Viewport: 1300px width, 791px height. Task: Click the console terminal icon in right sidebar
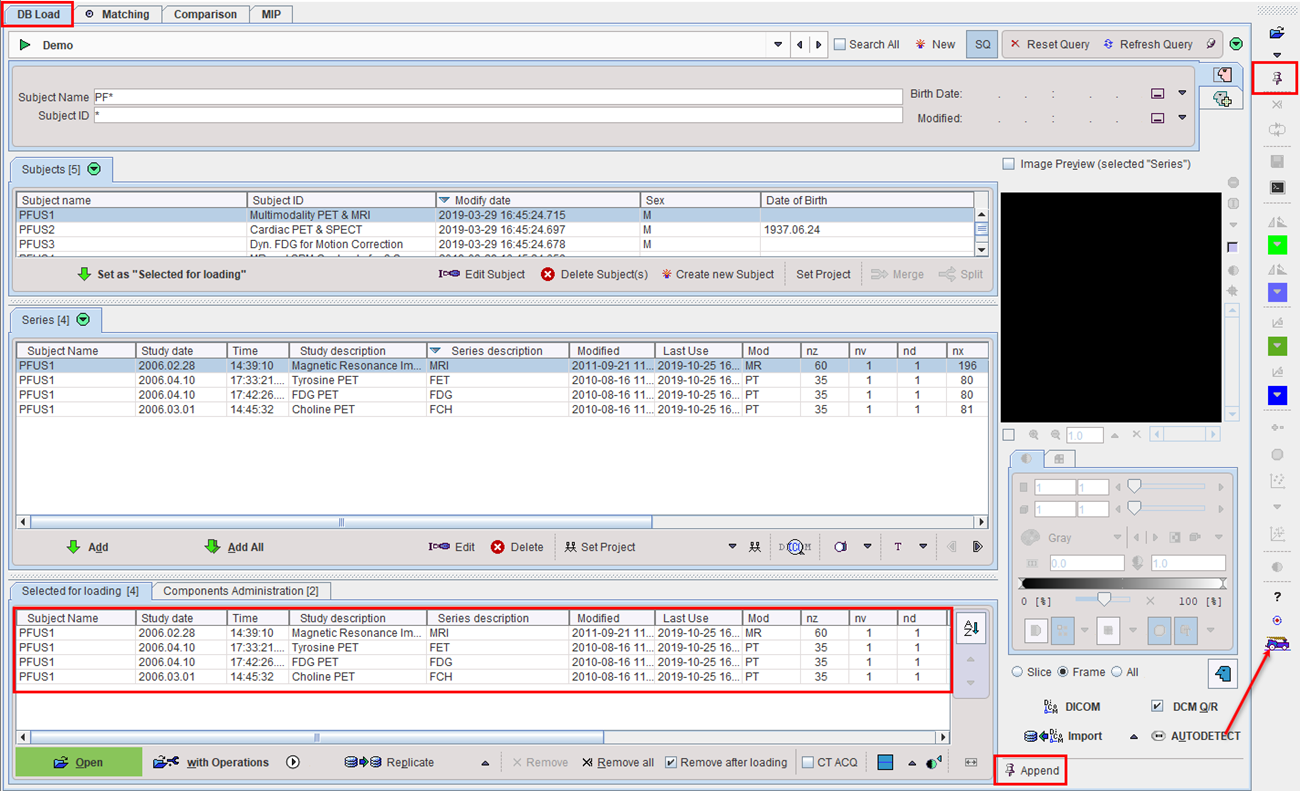[1277, 187]
